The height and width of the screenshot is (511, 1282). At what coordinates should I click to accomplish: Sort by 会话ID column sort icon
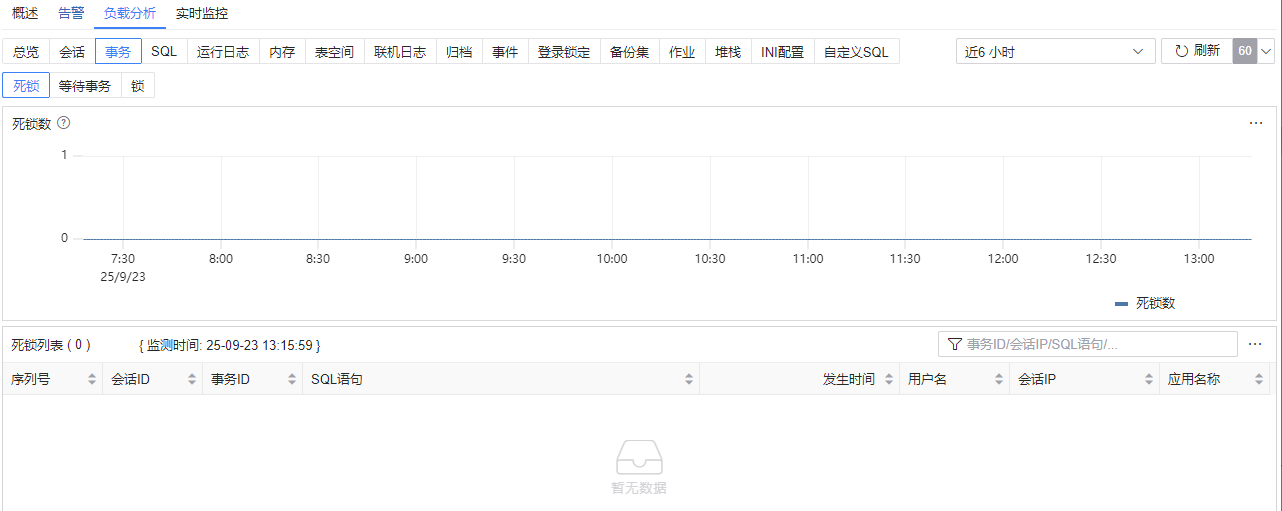click(192, 380)
